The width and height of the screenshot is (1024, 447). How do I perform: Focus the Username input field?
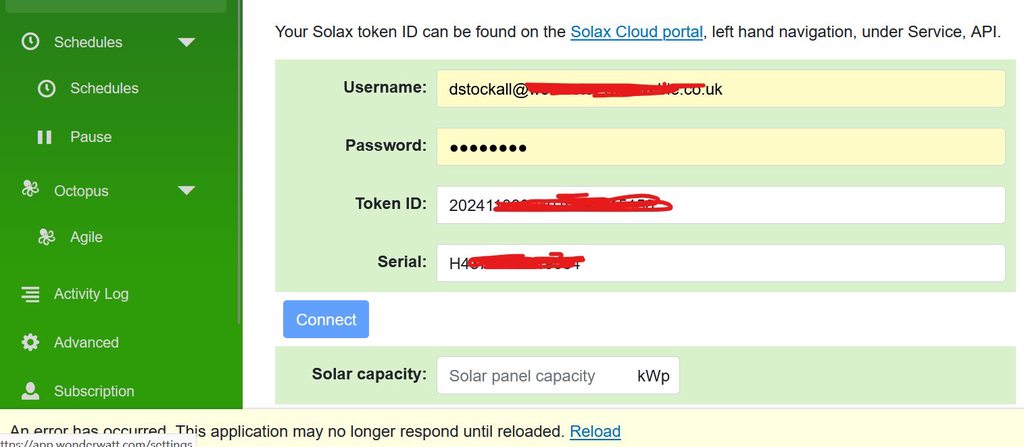[720, 88]
